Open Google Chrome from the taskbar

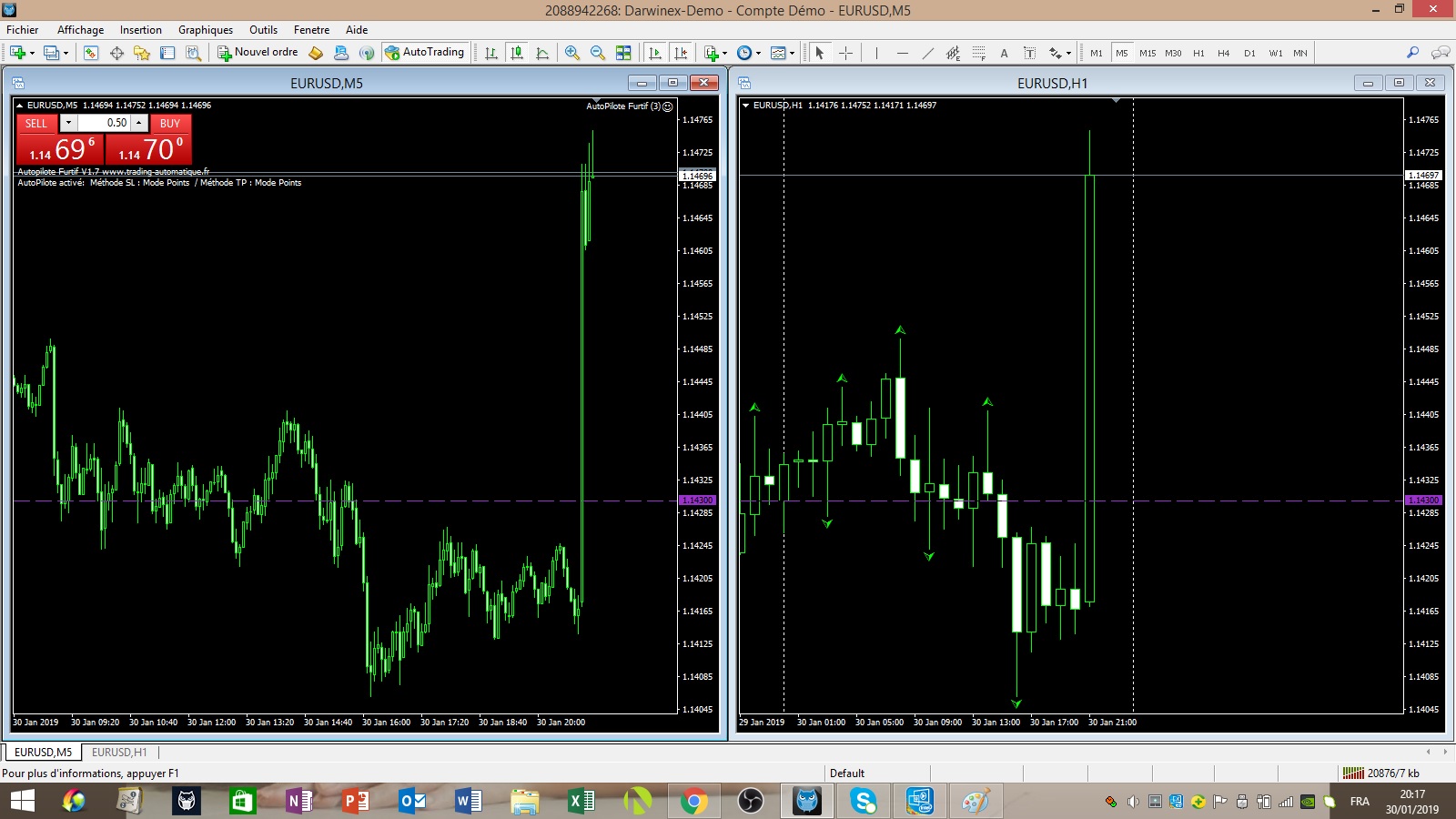[x=693, y=801]
